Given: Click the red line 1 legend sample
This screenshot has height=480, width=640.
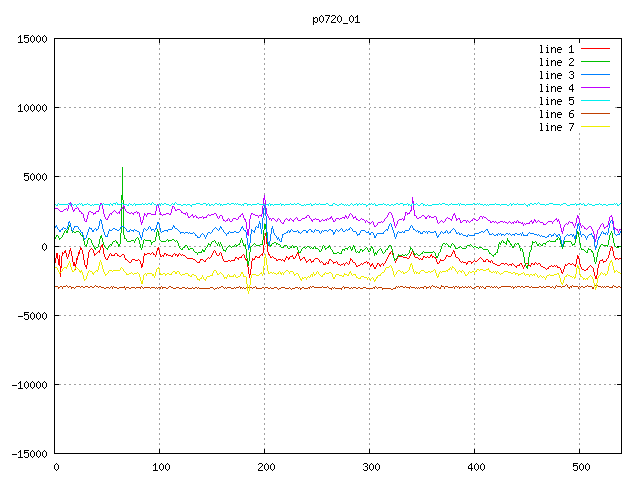Looking at the screenshot, I should 596,49.
